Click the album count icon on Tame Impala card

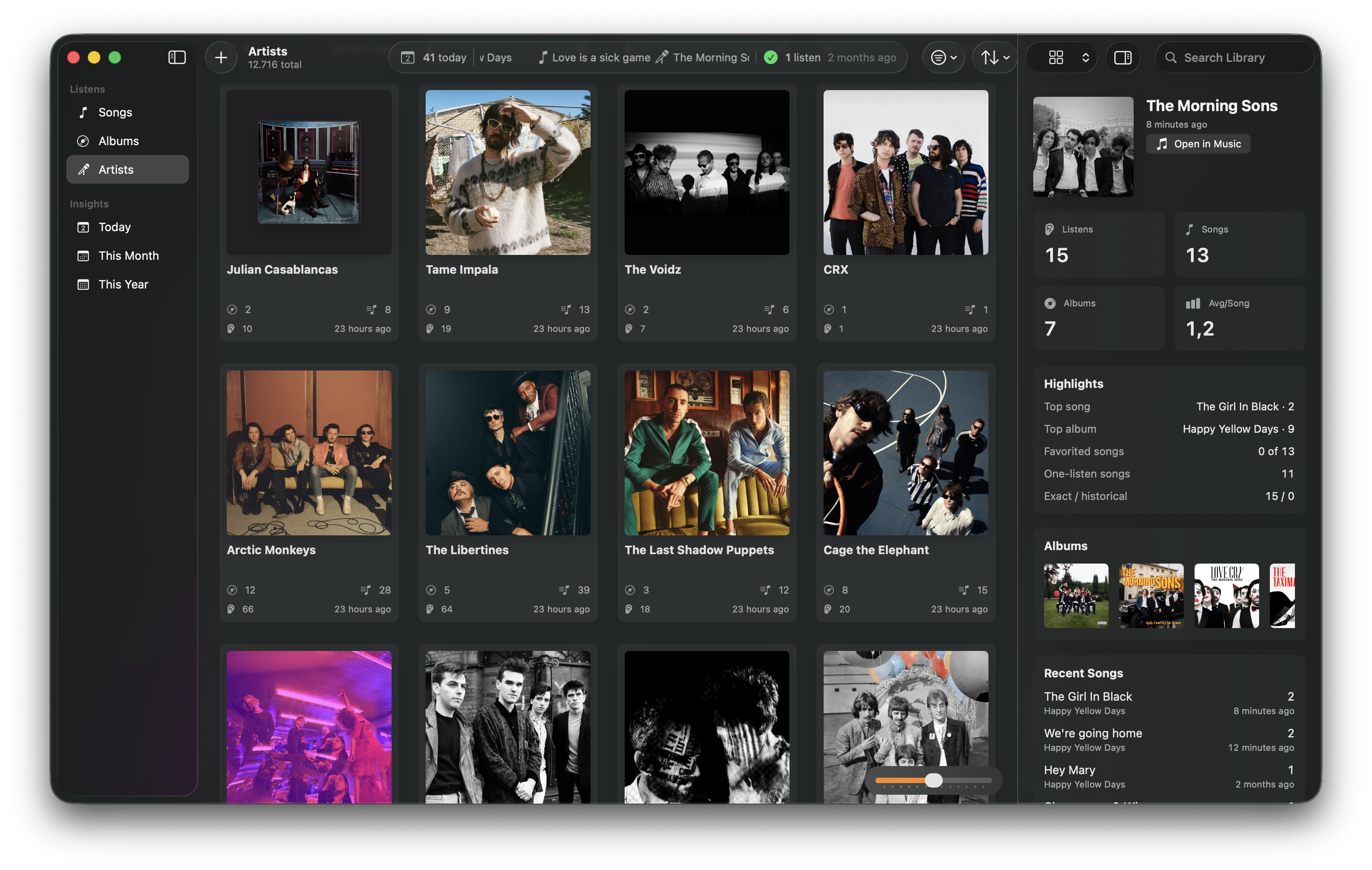tap(431, 310)
